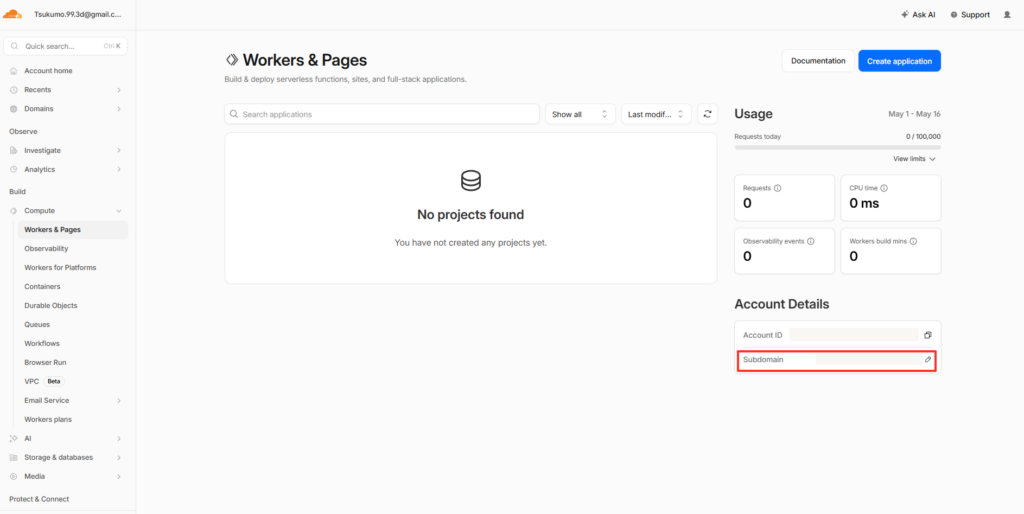This screenshot has height=514, width=1024.
Task: Click Create application button
Action: click(x=899, y=61)
